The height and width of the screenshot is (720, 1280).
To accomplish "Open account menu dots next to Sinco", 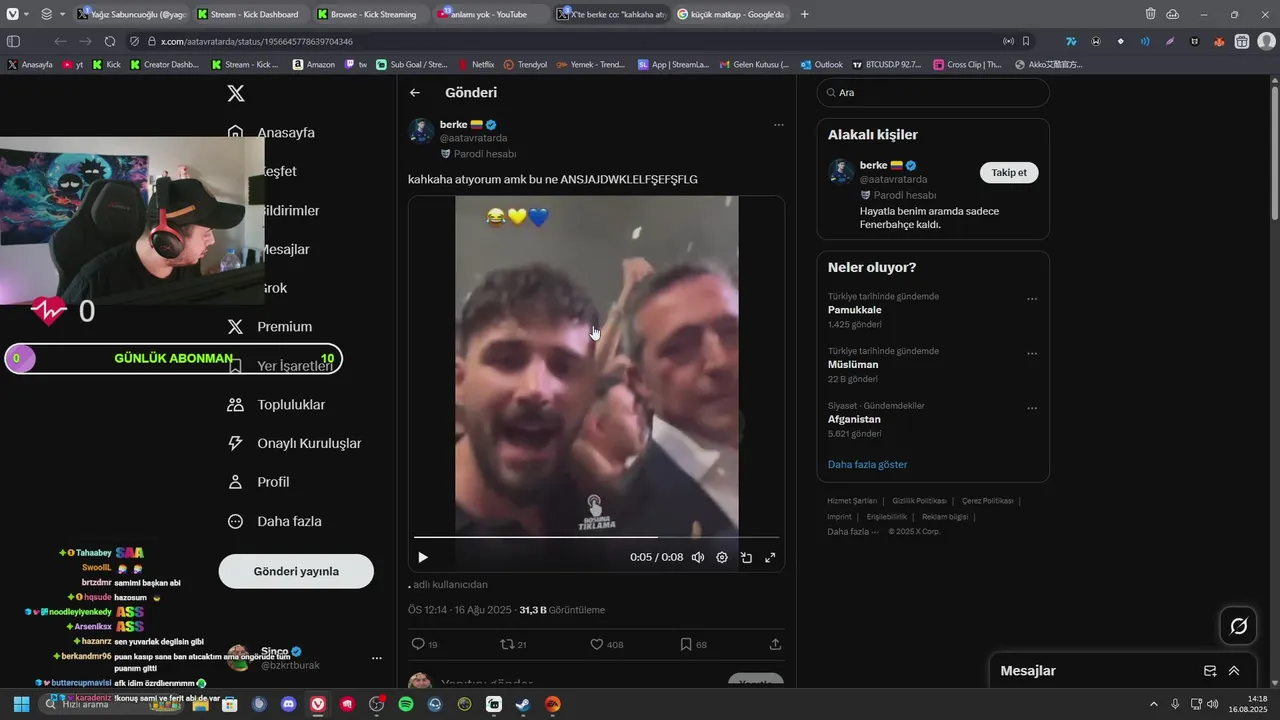I will (x=377, y=658).
